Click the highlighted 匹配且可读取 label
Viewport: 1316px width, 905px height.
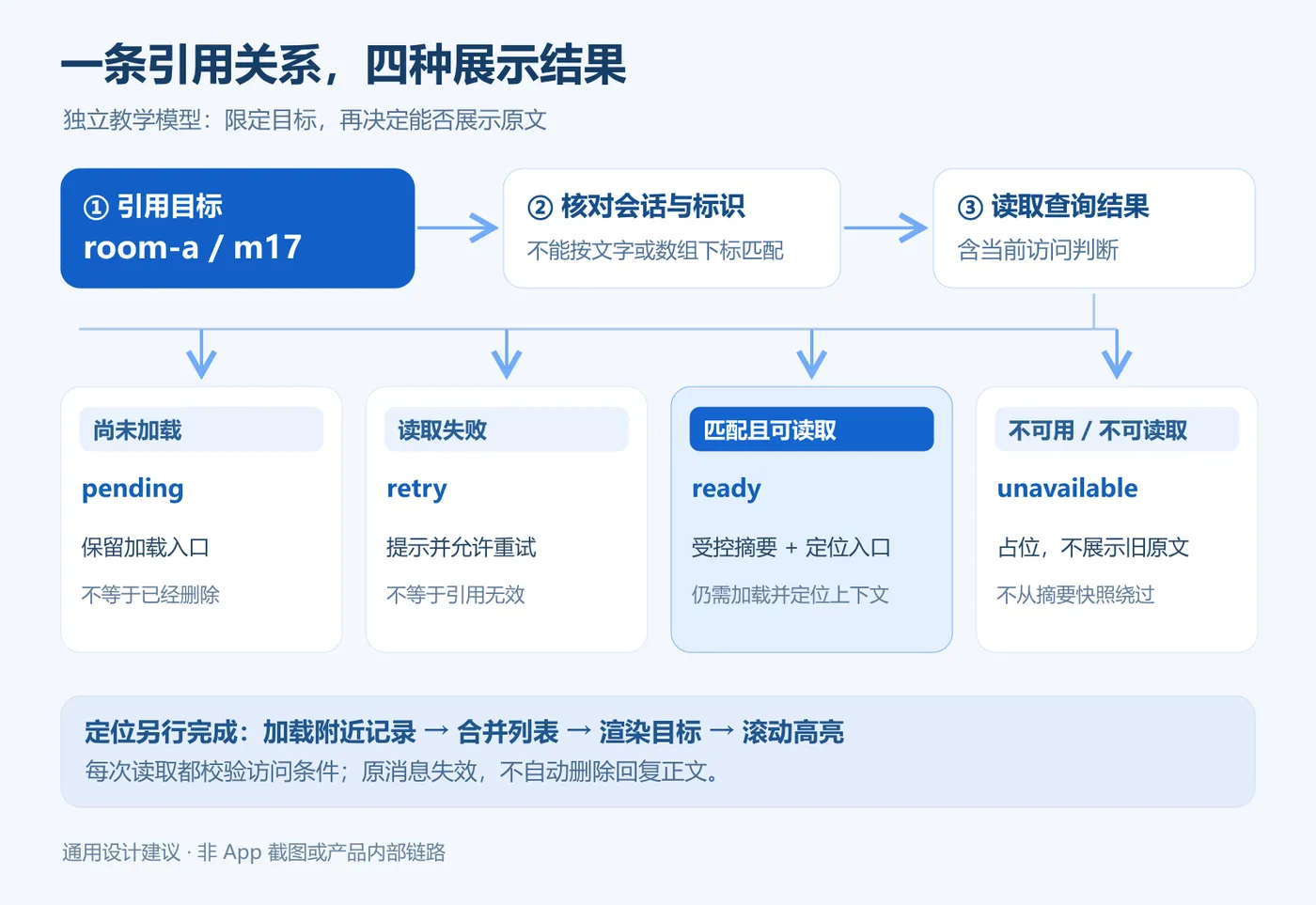[812, 429]
